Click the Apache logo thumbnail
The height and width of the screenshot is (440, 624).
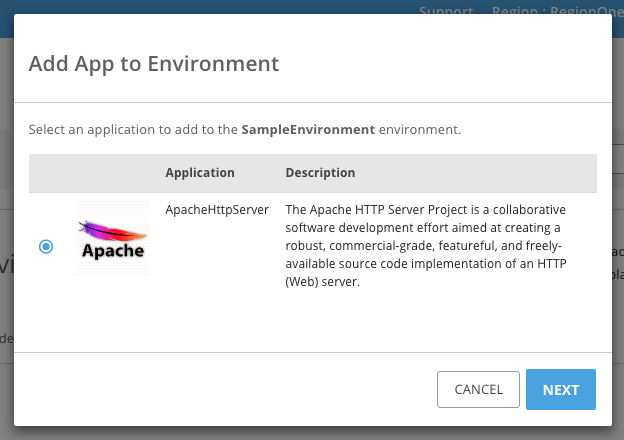coord(112,239)
